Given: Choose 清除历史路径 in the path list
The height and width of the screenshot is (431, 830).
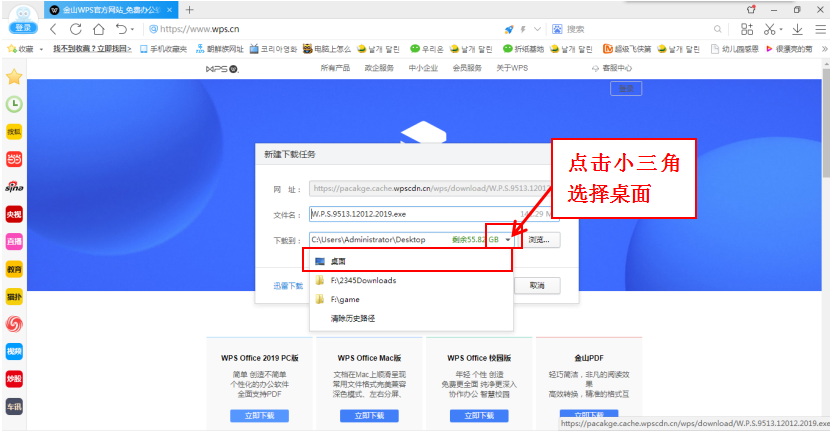Looking at the screenshot, I should point(411,319).
